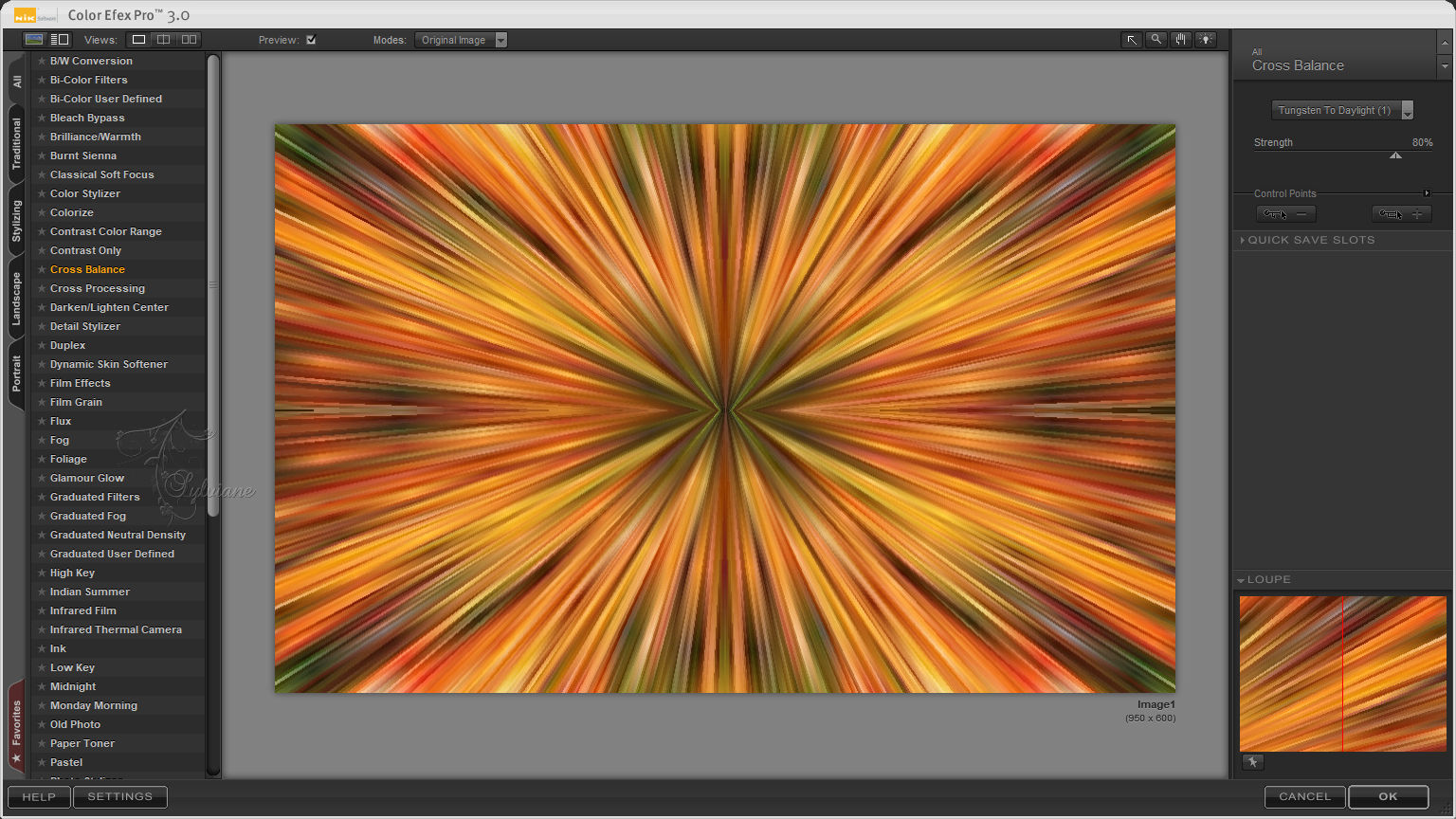Favorite star for B/W Conversion filter
Viewport: 1456px width, 819px height.
[x=42, y=61]
